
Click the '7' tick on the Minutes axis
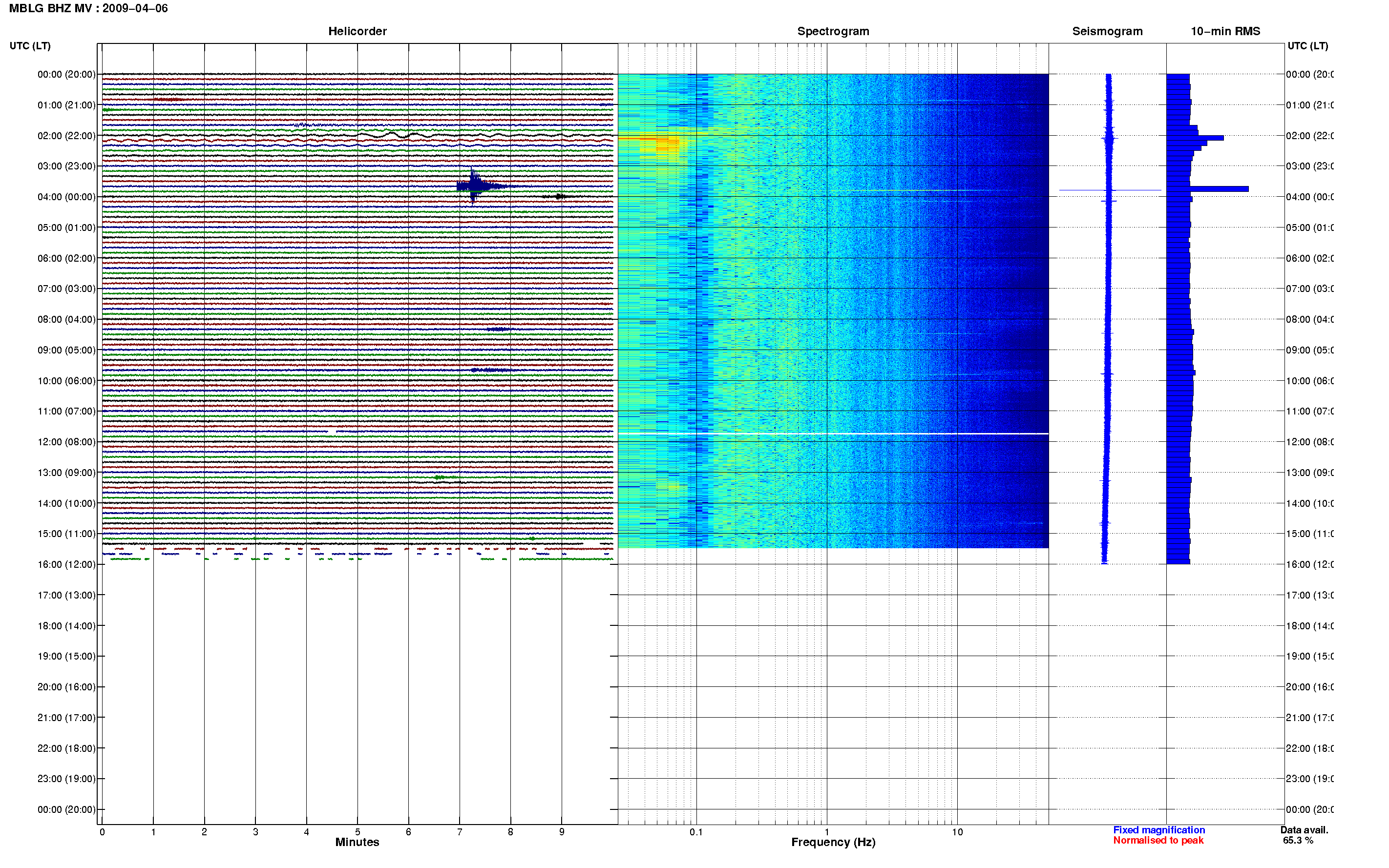460,832
